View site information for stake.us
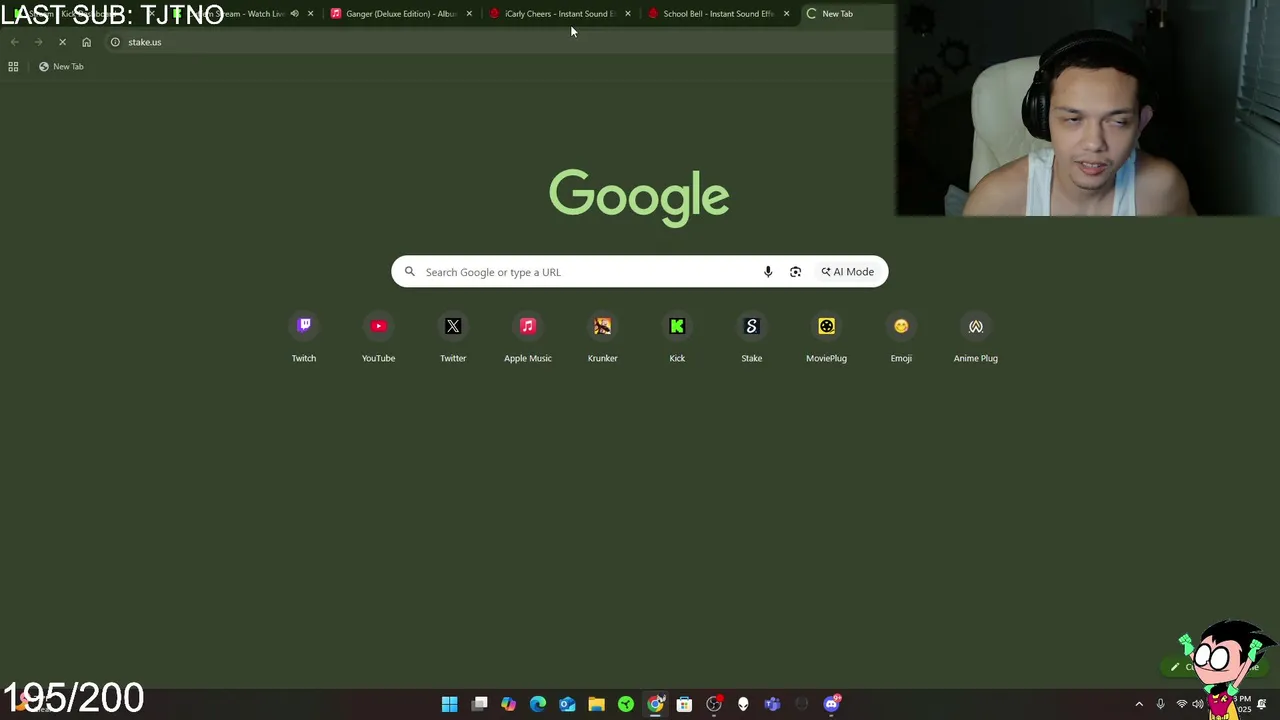 [x=115, y=42]
